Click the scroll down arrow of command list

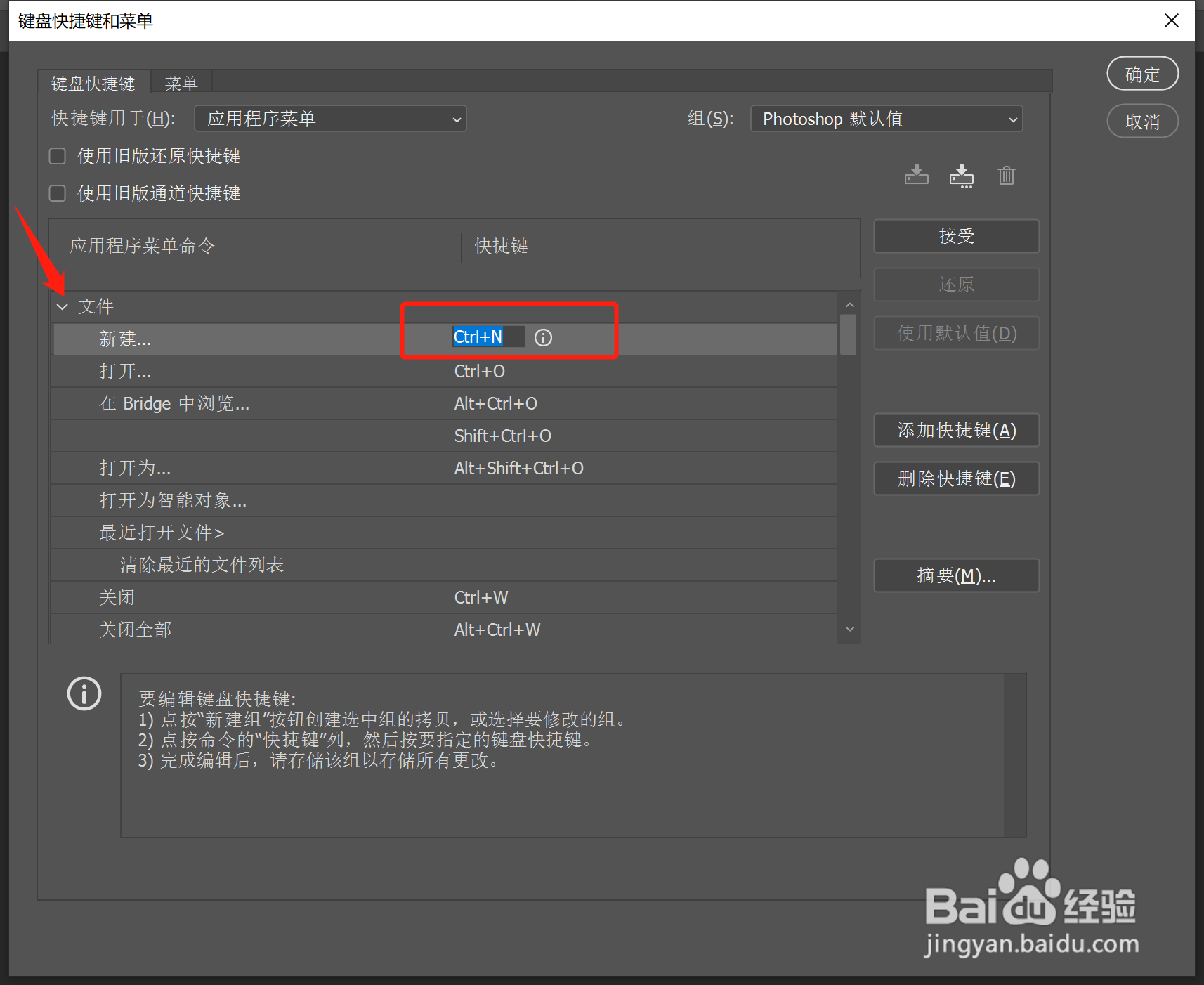coord(849,630)
